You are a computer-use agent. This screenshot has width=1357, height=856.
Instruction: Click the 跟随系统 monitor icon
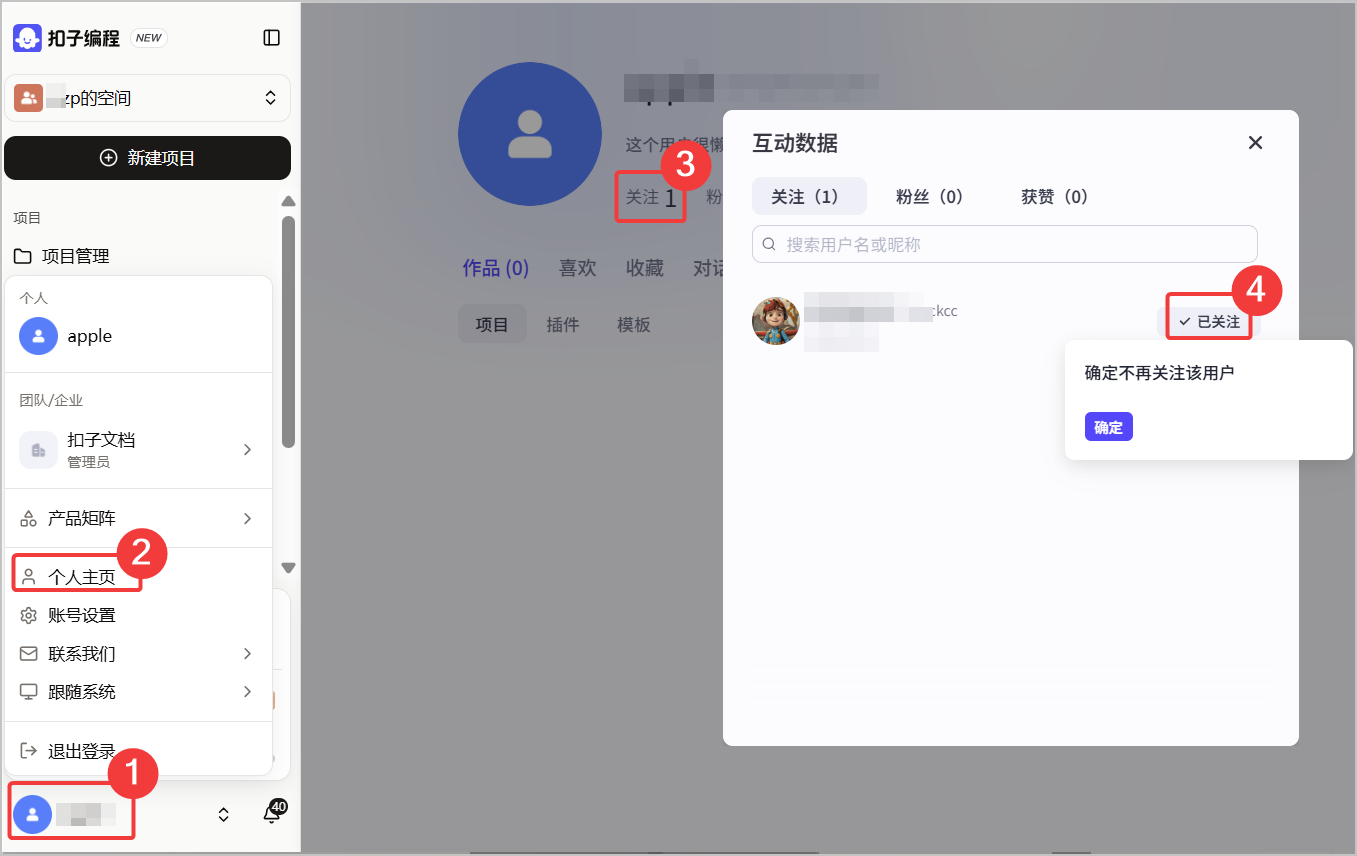[x=29, y=692]
